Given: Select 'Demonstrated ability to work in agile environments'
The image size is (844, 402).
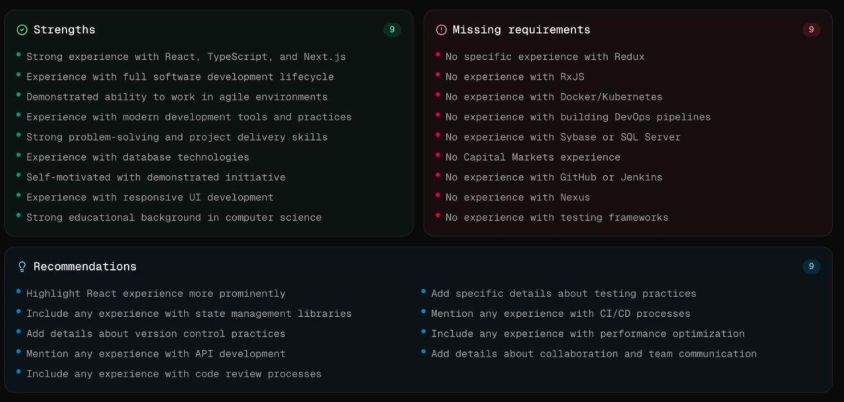Looking at the screenshot, I should point(177,97).
